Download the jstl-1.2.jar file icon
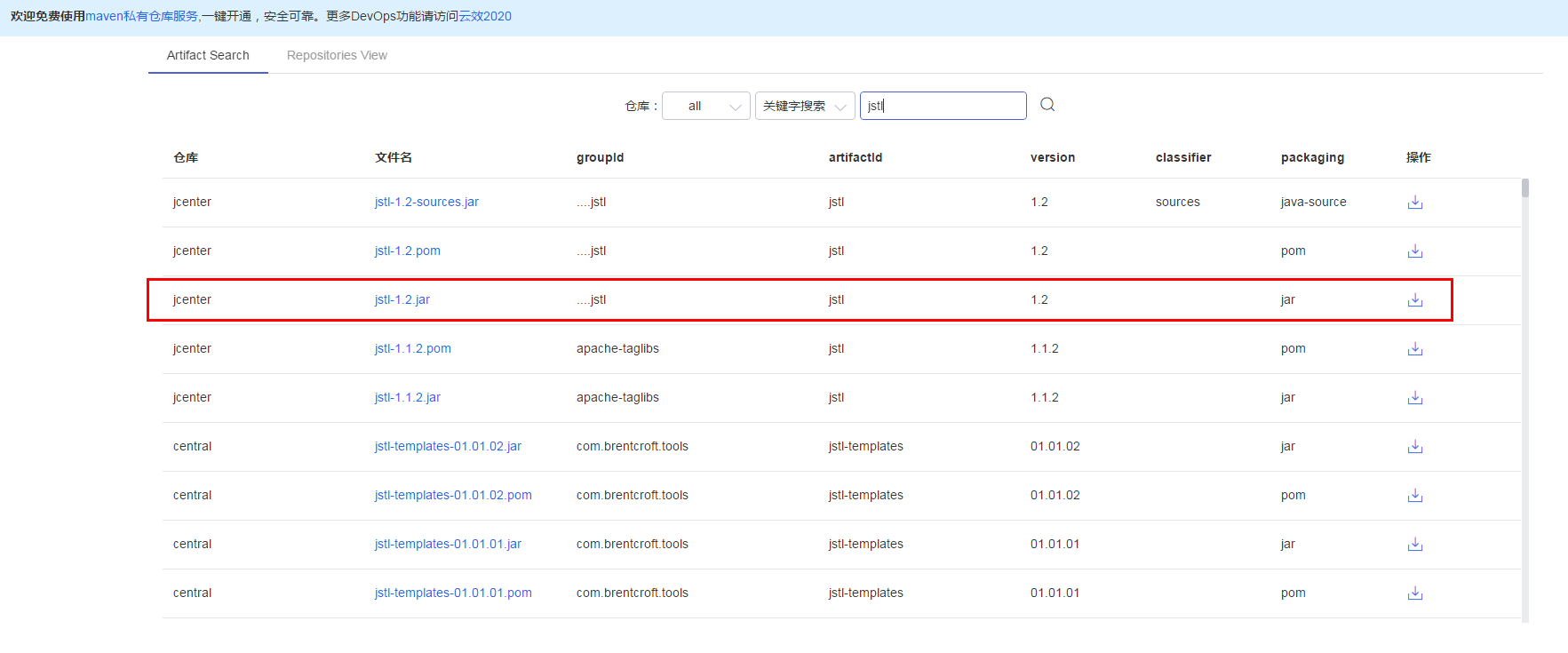The height and width of the screenshot is (653, 1568). pyautogui.click(x=1415, y=300)
